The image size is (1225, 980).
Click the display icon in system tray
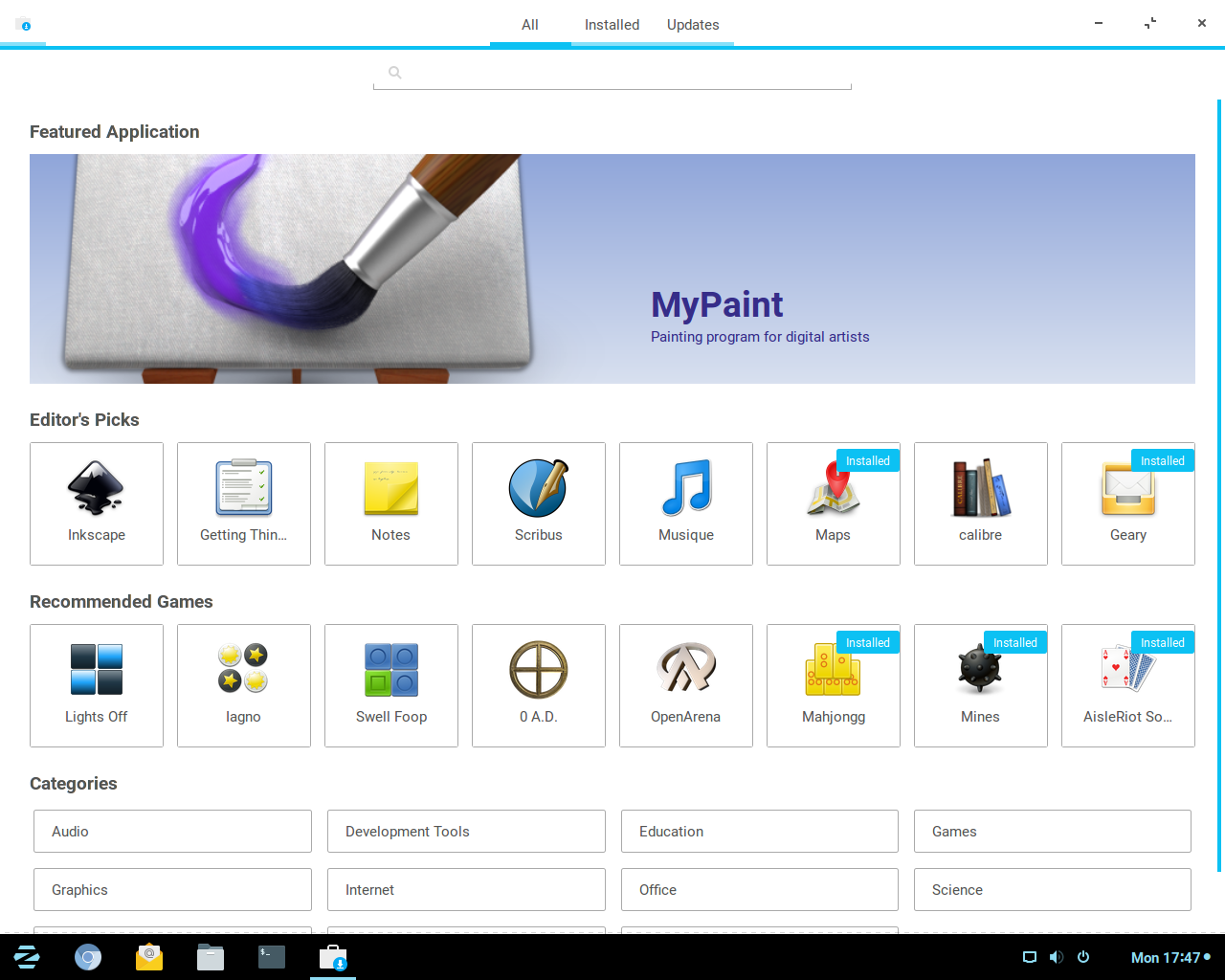[x=1030, y=957]
